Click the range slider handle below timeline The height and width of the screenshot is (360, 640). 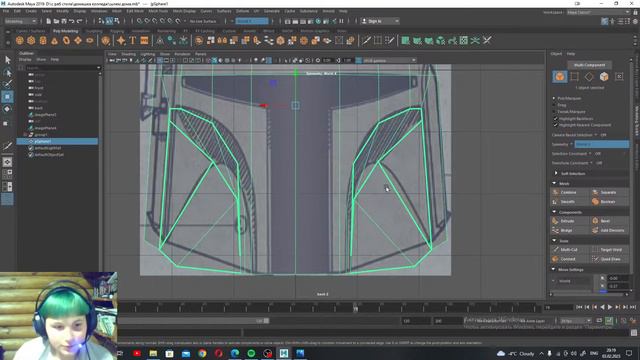click(266, 321)
